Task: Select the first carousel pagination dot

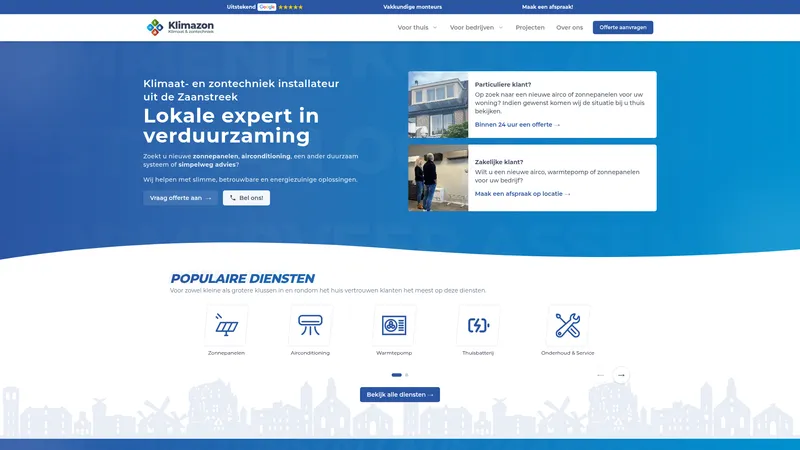Action: [396, 375]
